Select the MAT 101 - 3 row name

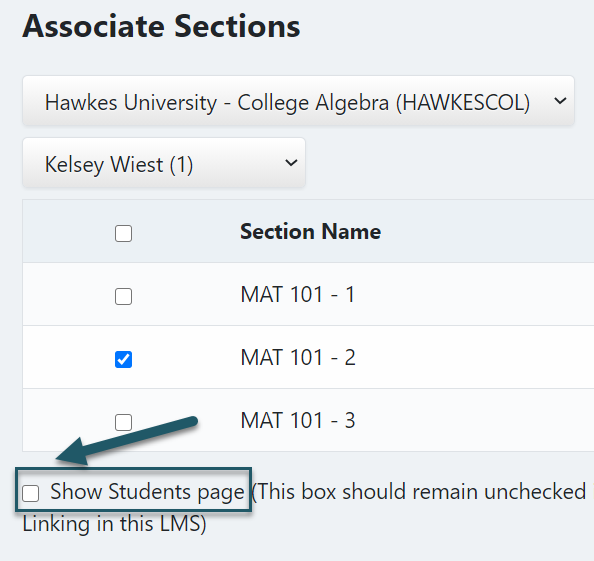298,420
